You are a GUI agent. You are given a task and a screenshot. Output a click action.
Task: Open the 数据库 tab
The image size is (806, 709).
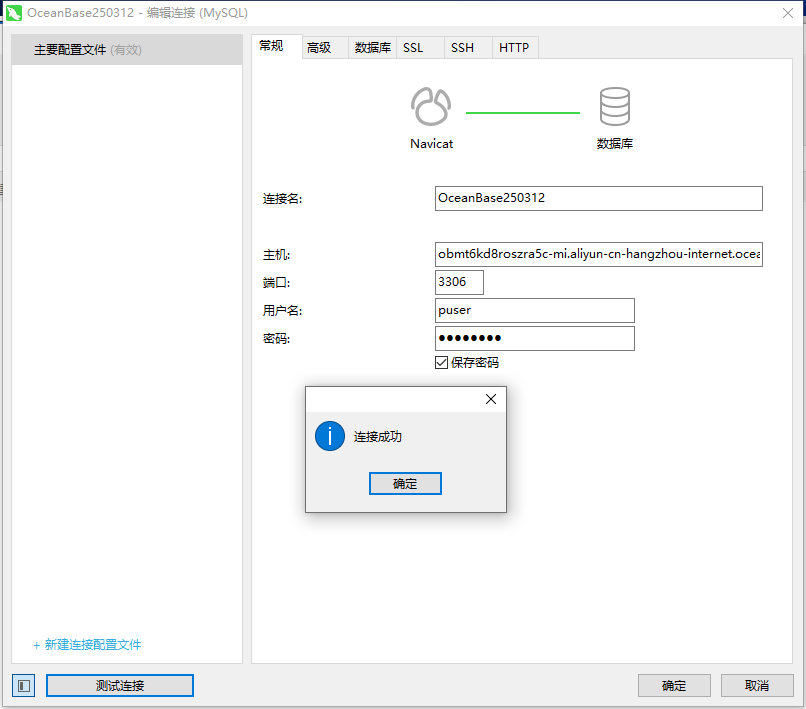[373, 48]
